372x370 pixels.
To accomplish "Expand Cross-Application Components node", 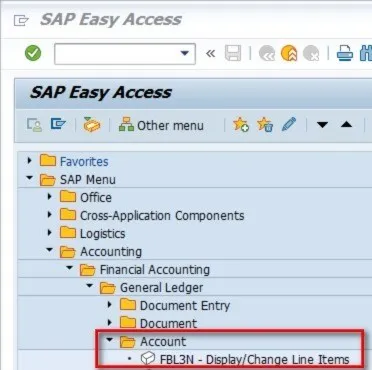I will (49, 215).
